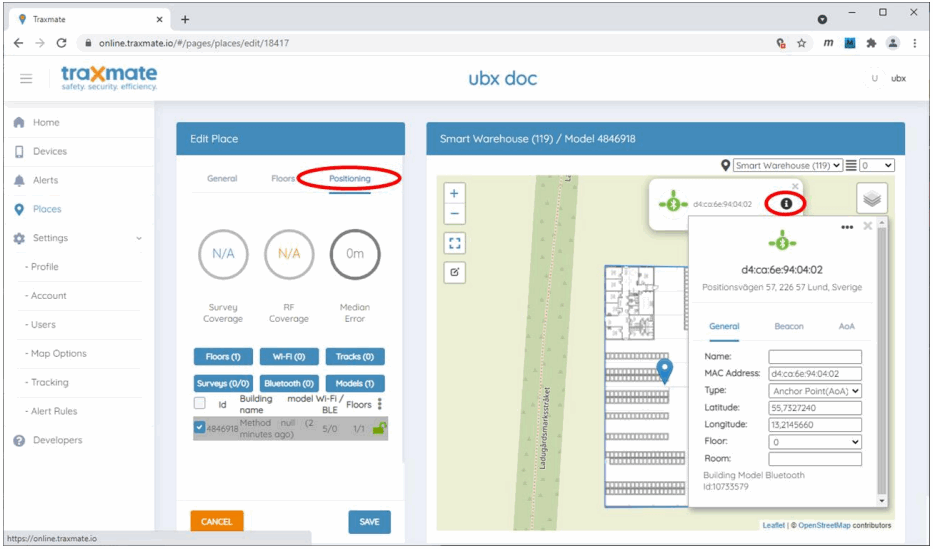Viewport: 933px width, 549px height.
Task: Click the Models (1) button
Action: tap(355, 384)
